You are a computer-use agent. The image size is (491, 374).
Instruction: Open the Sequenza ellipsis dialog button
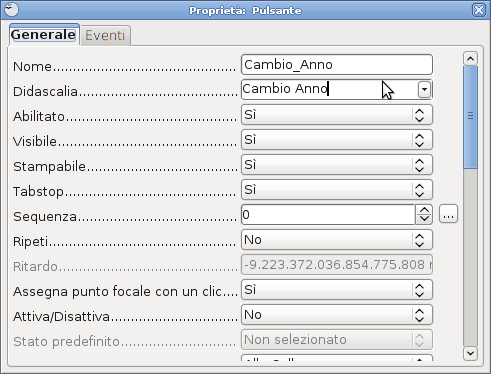(x=448, y=214)
